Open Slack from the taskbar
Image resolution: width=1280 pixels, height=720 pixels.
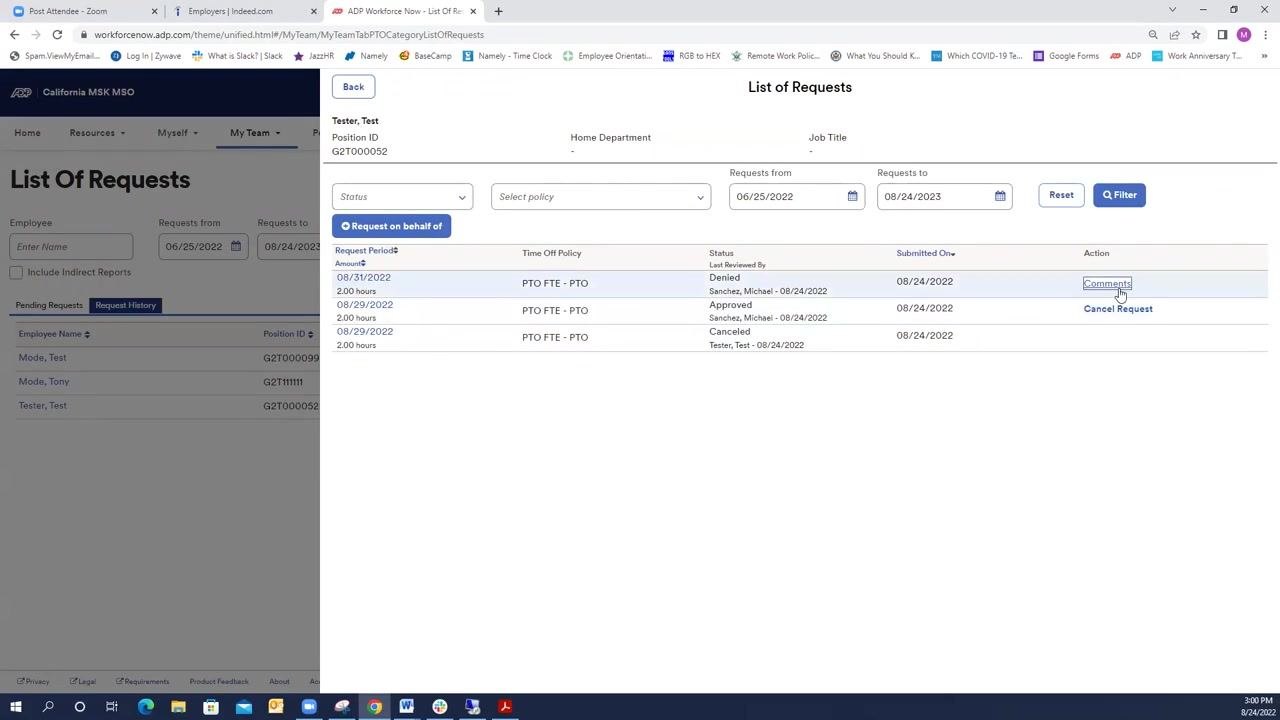[440, 707]
